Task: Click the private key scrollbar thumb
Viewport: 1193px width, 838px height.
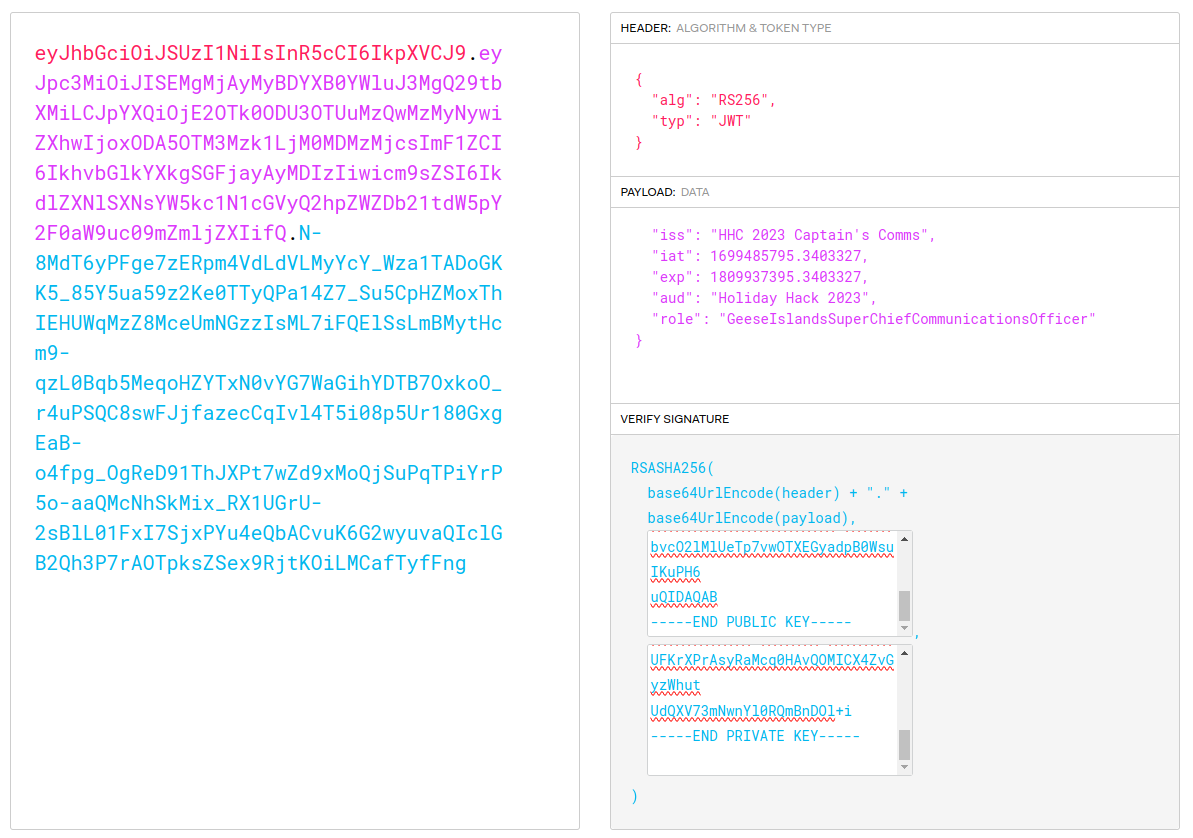Action: (x=905, y=744)
